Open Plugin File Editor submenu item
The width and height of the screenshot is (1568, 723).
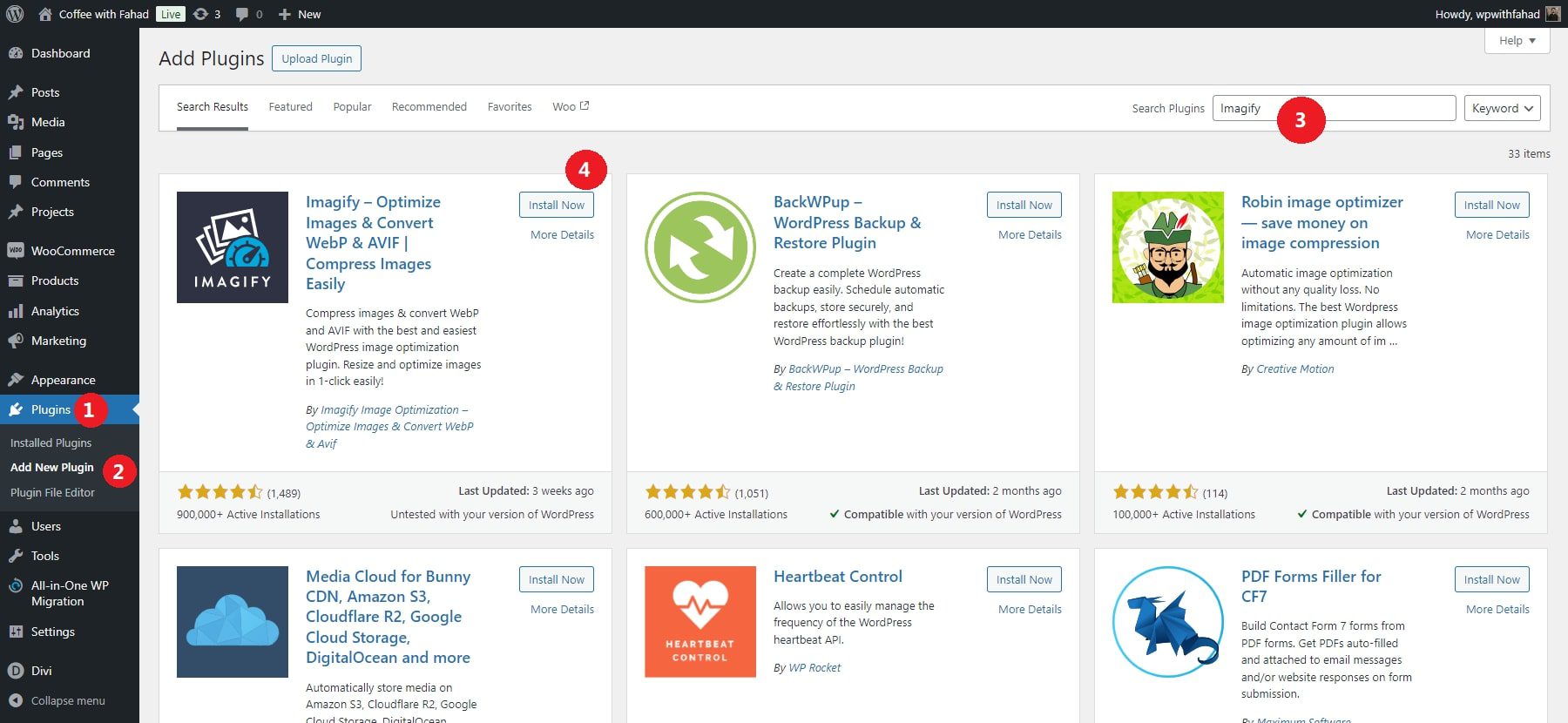pyautogui.click(x=52, y=492)
